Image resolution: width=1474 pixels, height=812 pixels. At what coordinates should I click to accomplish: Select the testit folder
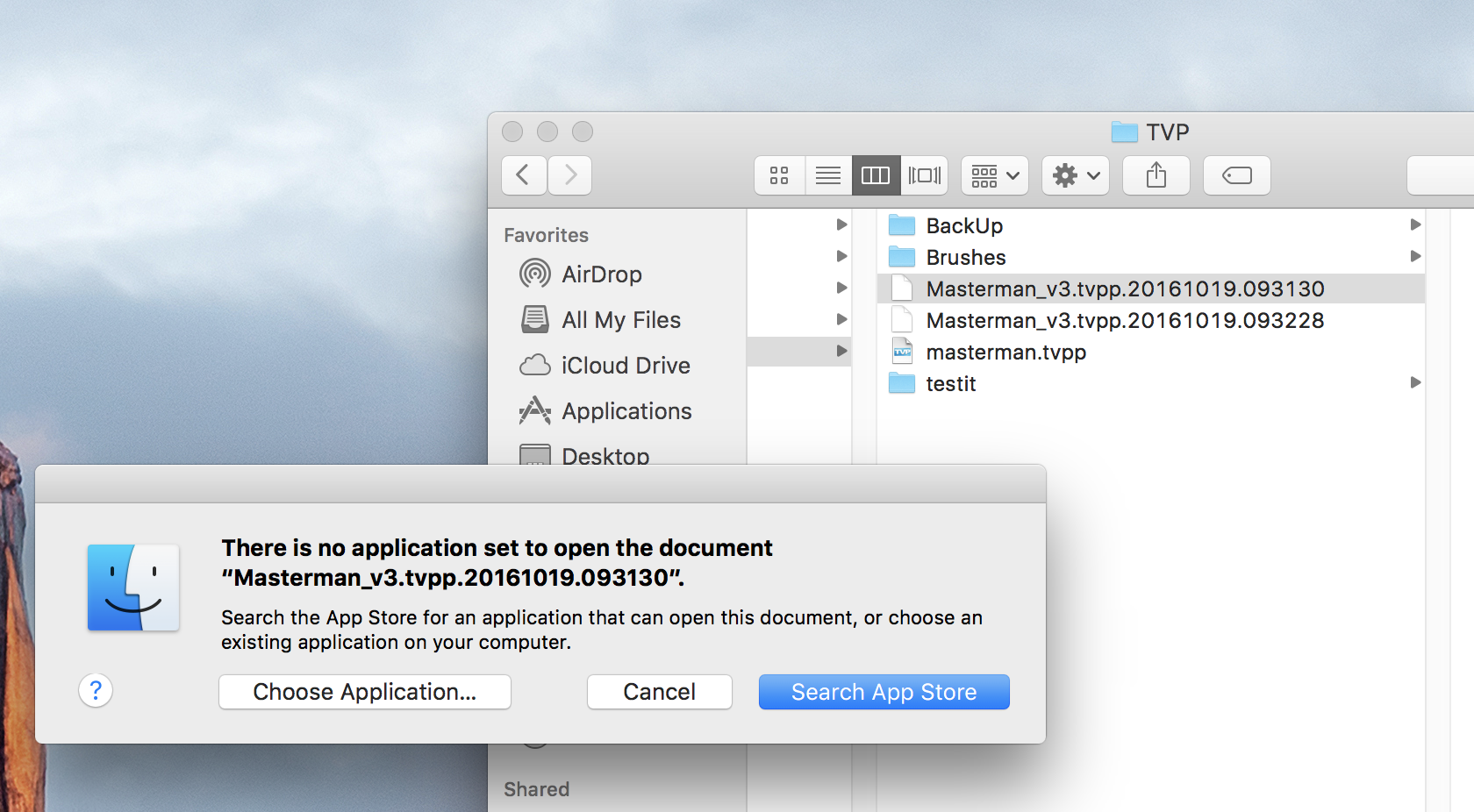pyautogui.click(x=1151, y=383)
